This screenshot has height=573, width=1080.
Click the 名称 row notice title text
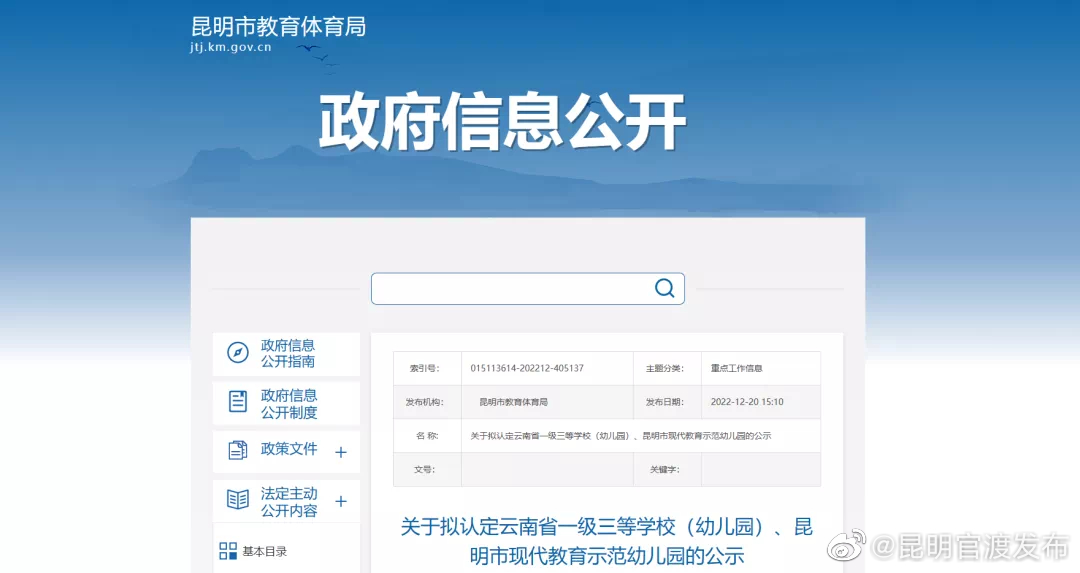[x=621, y=436]
